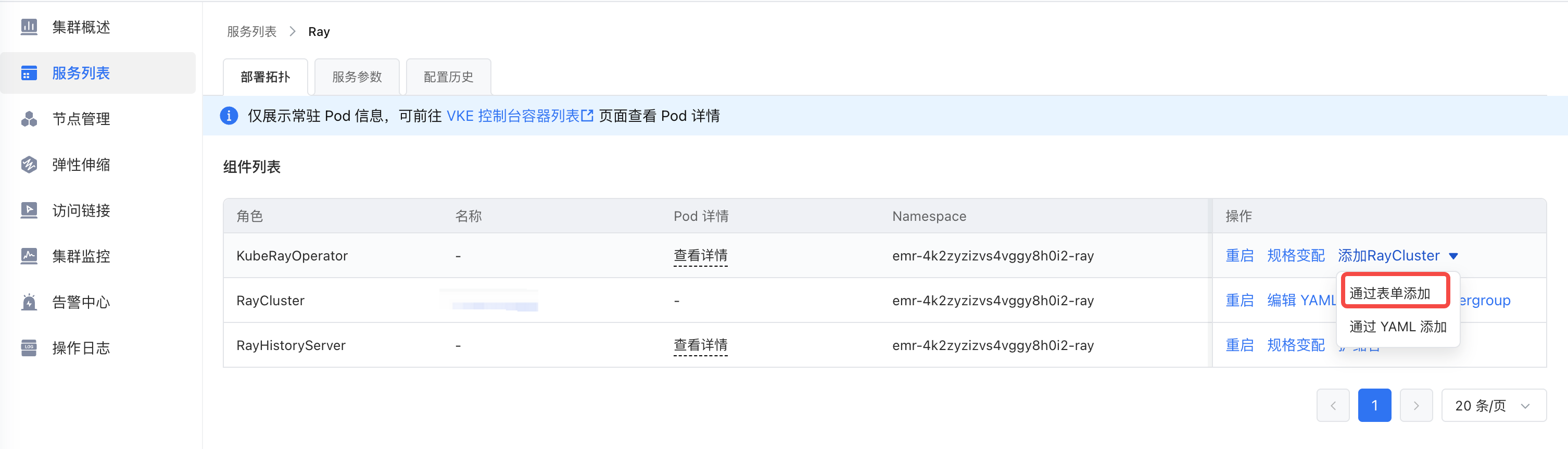Choose 通过 YAML 添加 menu option

pyautogui.click(x=1398, y=327)
